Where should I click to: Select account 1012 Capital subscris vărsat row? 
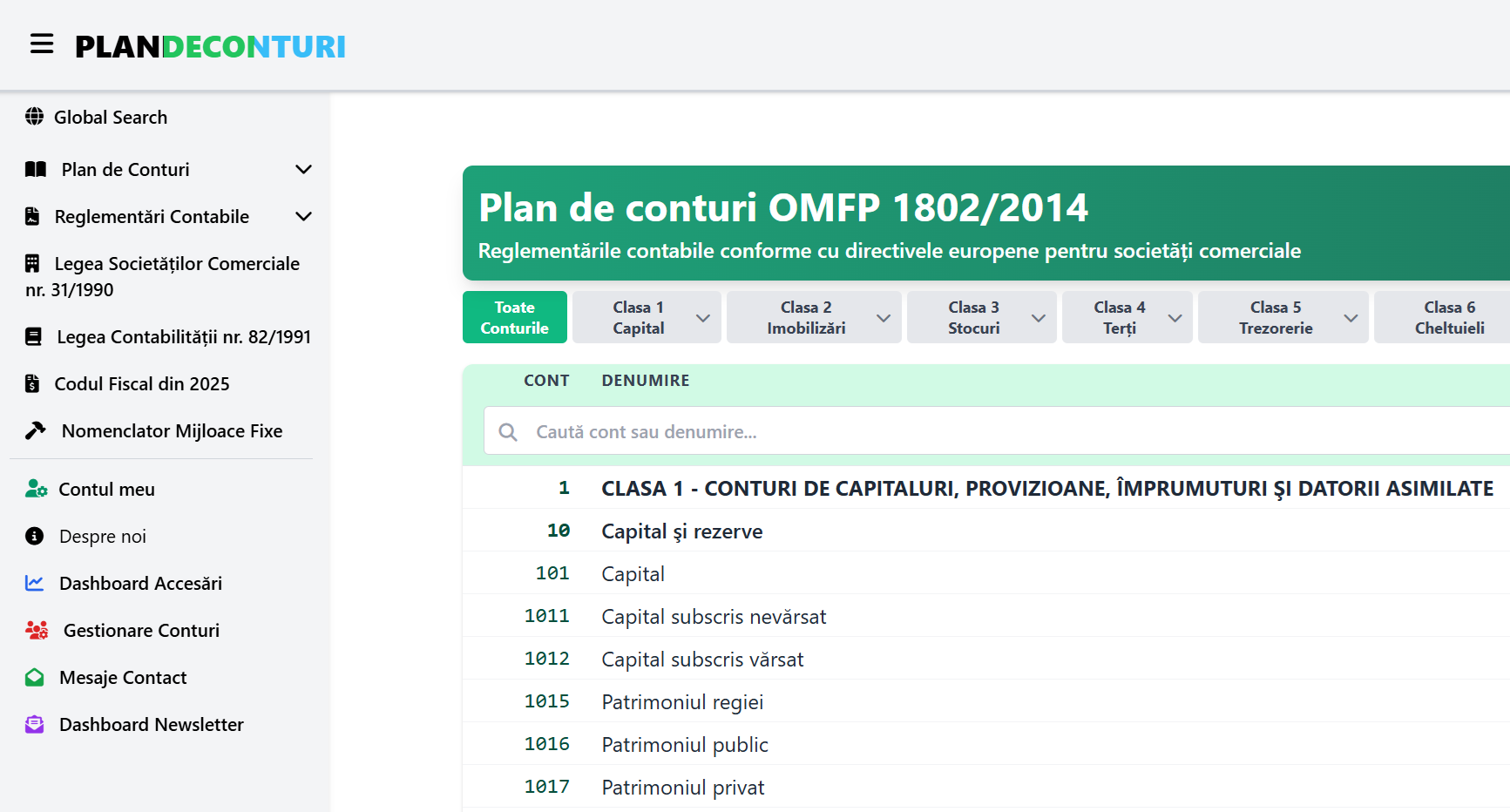(x=702, y=659)
